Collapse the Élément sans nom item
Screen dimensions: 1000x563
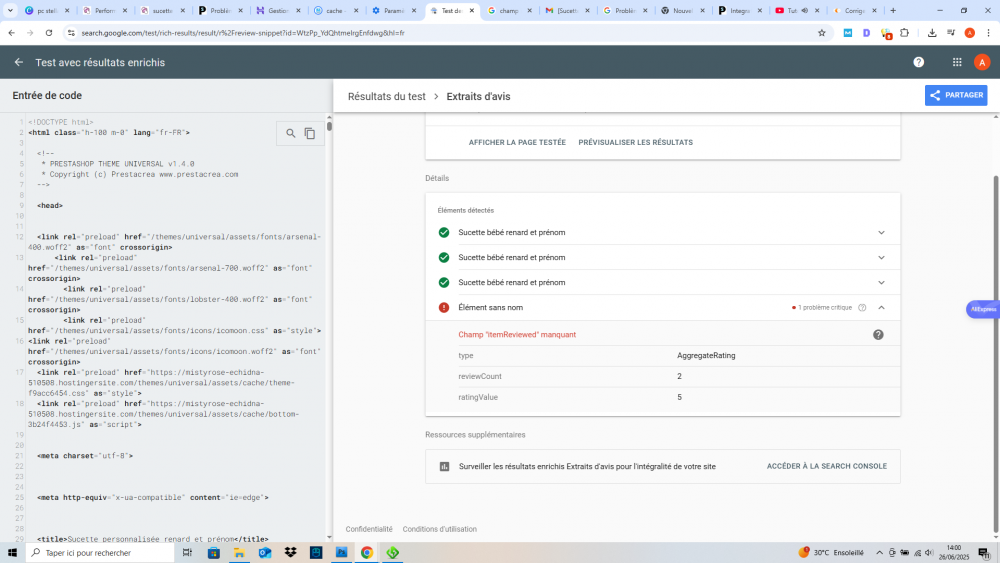881,307
